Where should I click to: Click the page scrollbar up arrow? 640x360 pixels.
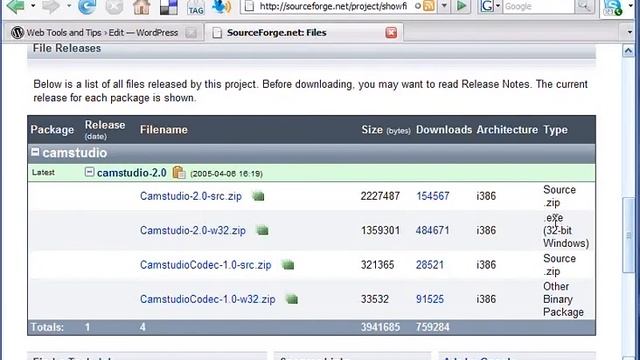628,51
